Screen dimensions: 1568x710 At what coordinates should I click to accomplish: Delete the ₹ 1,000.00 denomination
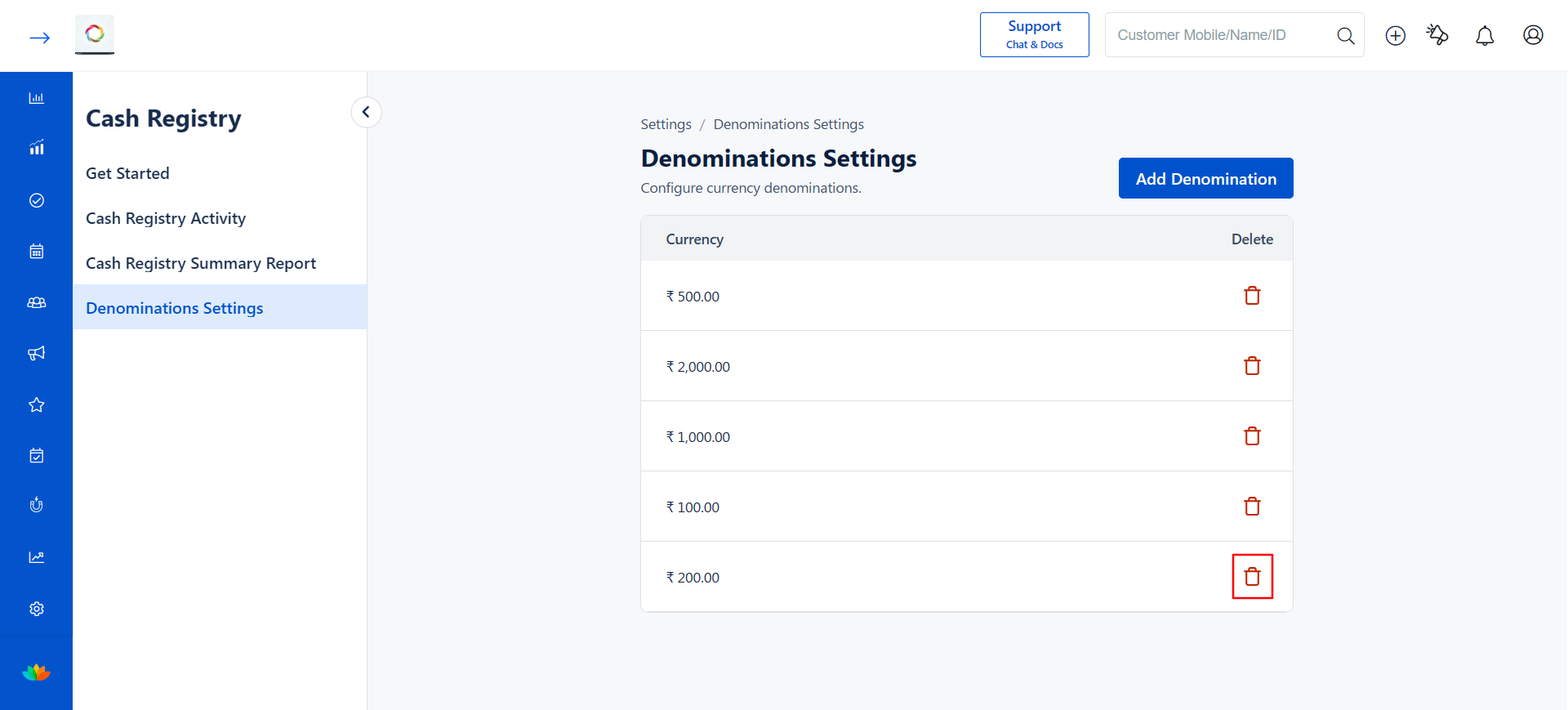1252,436
